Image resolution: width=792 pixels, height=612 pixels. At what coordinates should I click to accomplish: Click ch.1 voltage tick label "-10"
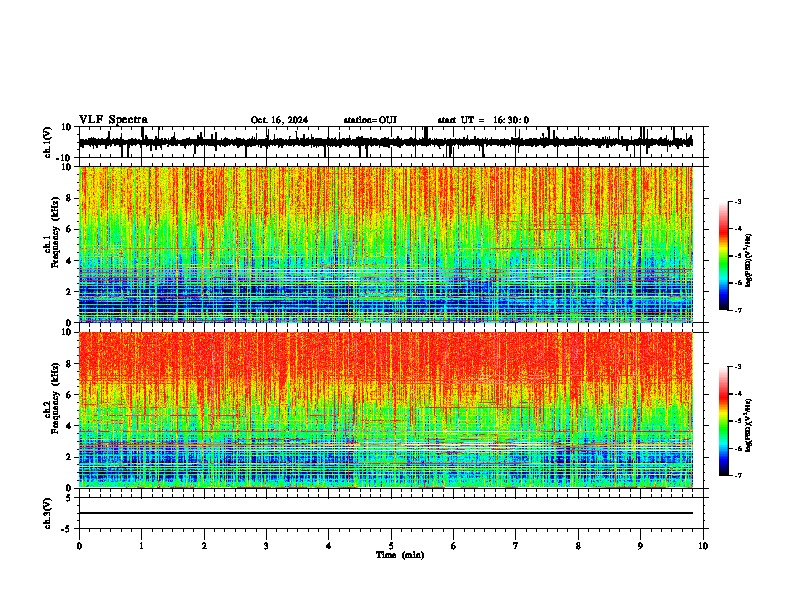coord(65,158)
